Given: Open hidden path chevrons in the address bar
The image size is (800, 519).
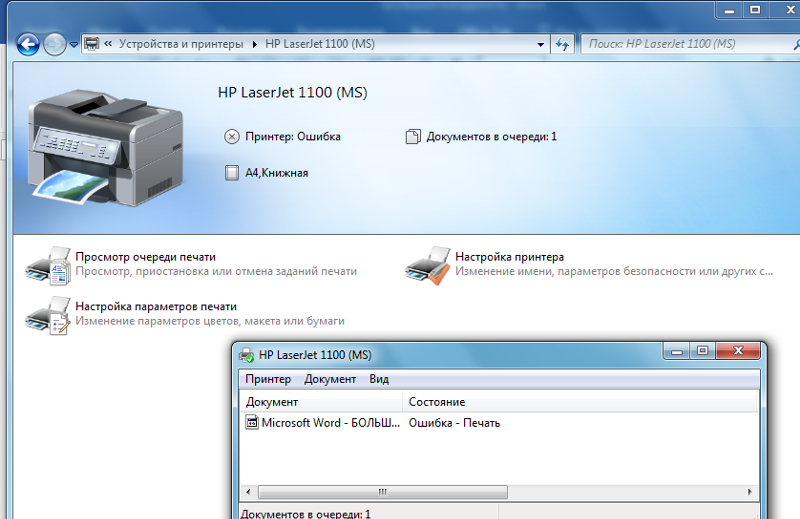Looking at the screenshot, I should pyautogui.click(x=108, y=44).
